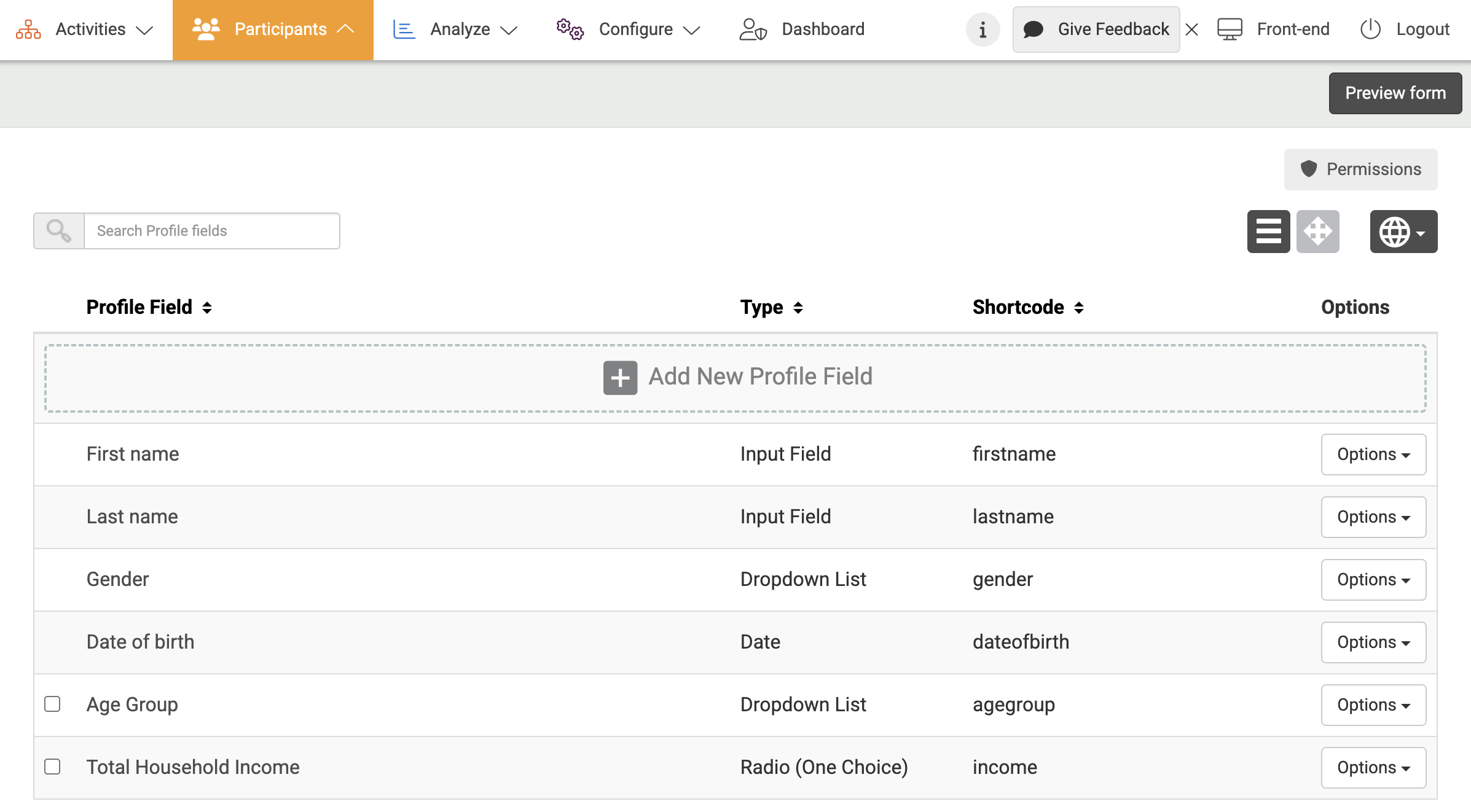Click the plus icon to add field
1471x812 pixels.
(x=620, y=377)
